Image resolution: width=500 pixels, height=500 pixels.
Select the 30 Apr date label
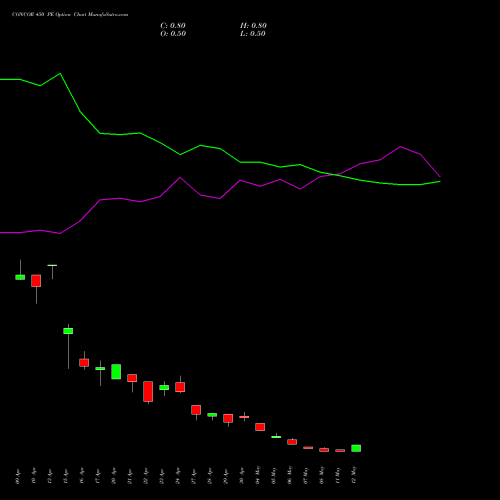coord(242,476)
